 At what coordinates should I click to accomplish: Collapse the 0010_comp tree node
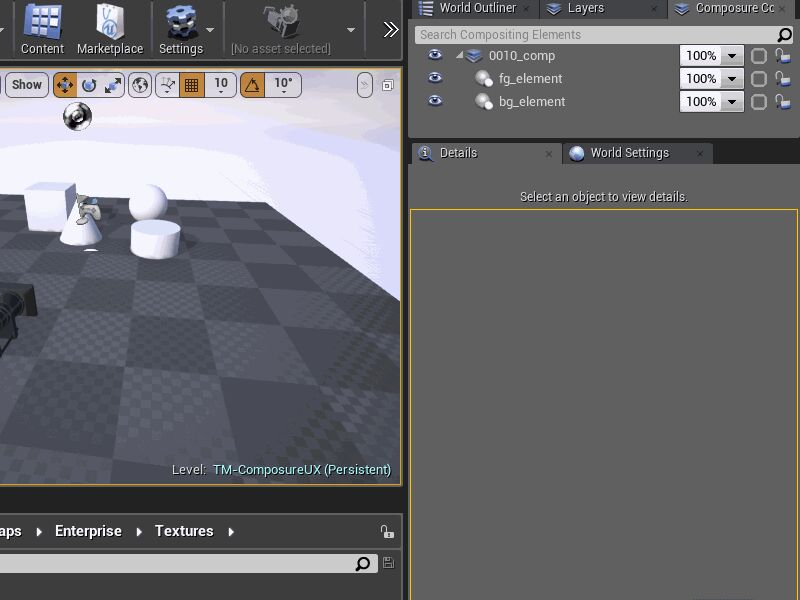(x=459, y=56)
